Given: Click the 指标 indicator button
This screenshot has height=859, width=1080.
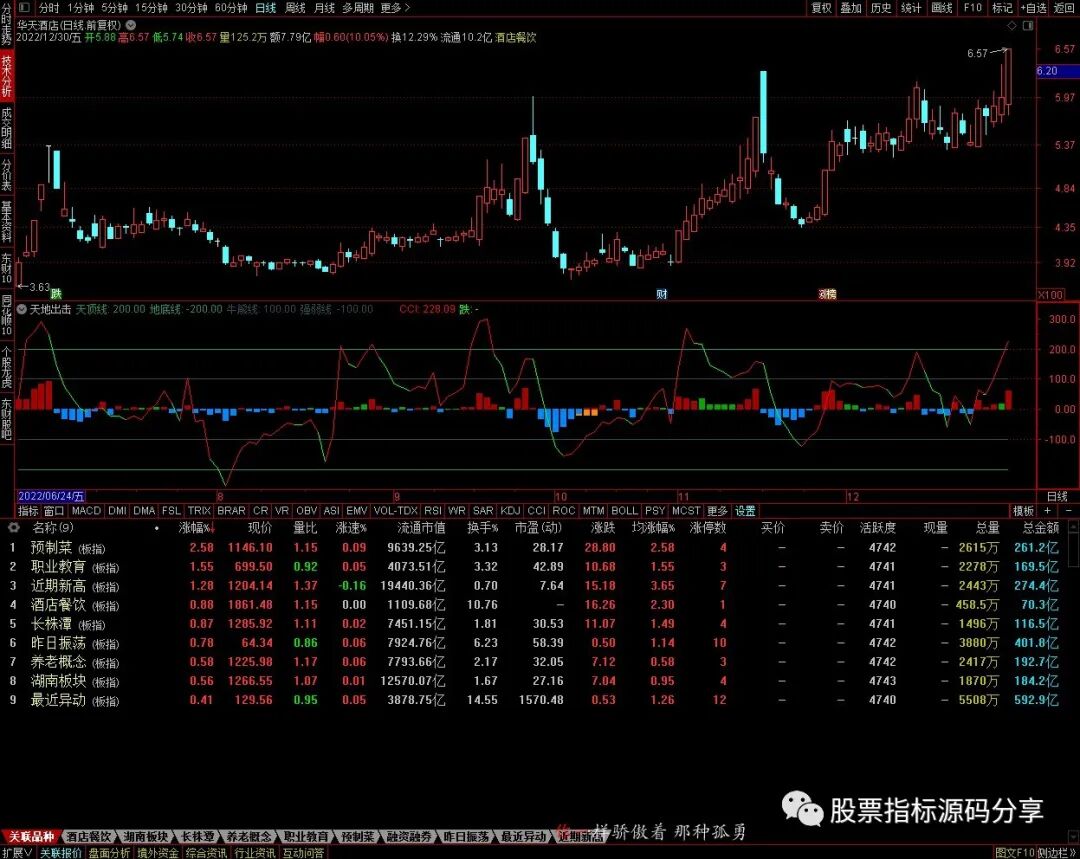Looking at the screenshot, I should click(28, 510).
